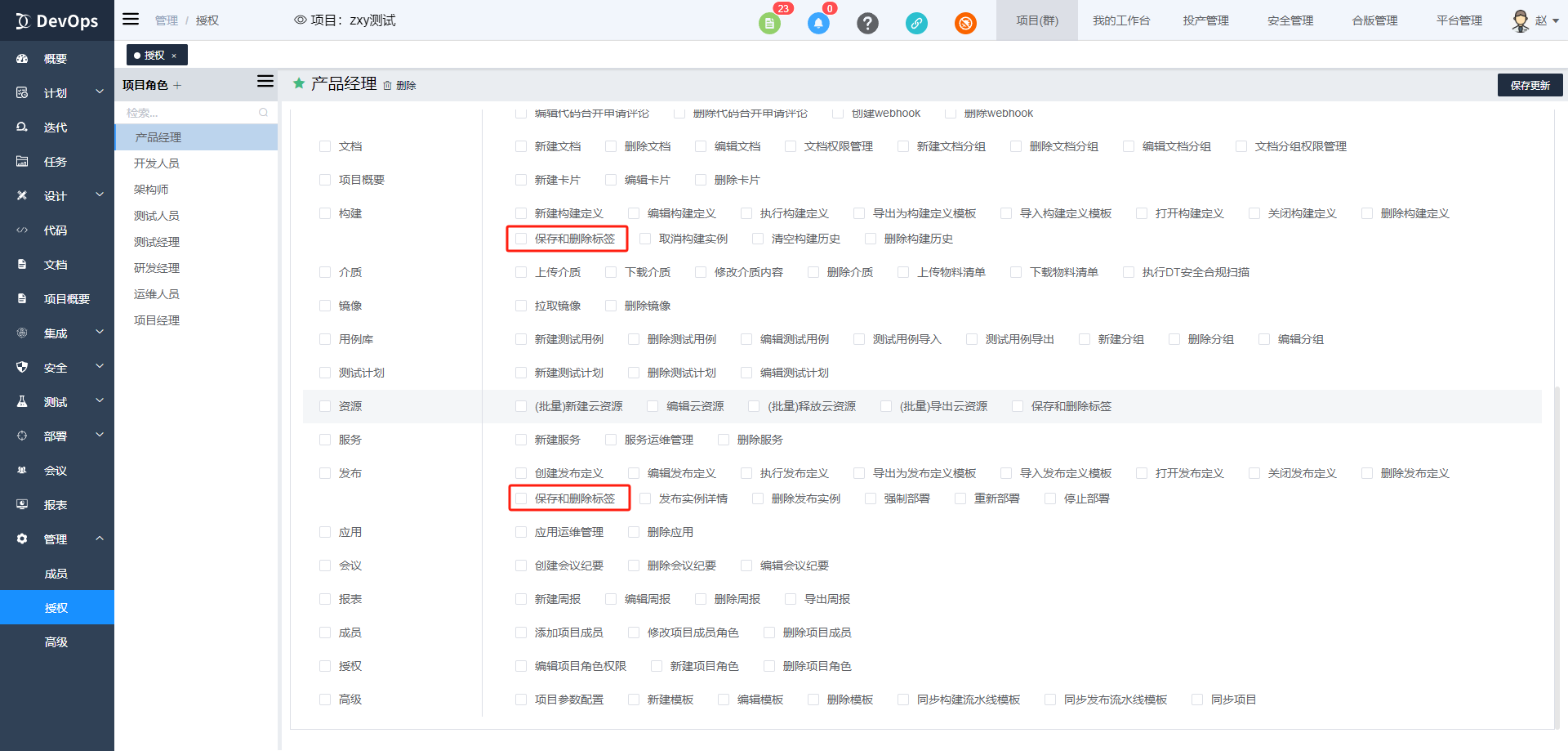Enable the 新建文档 permission checkbox
Image resolution: width=1568 pixels, height=751 pixels.
[521, 146]
